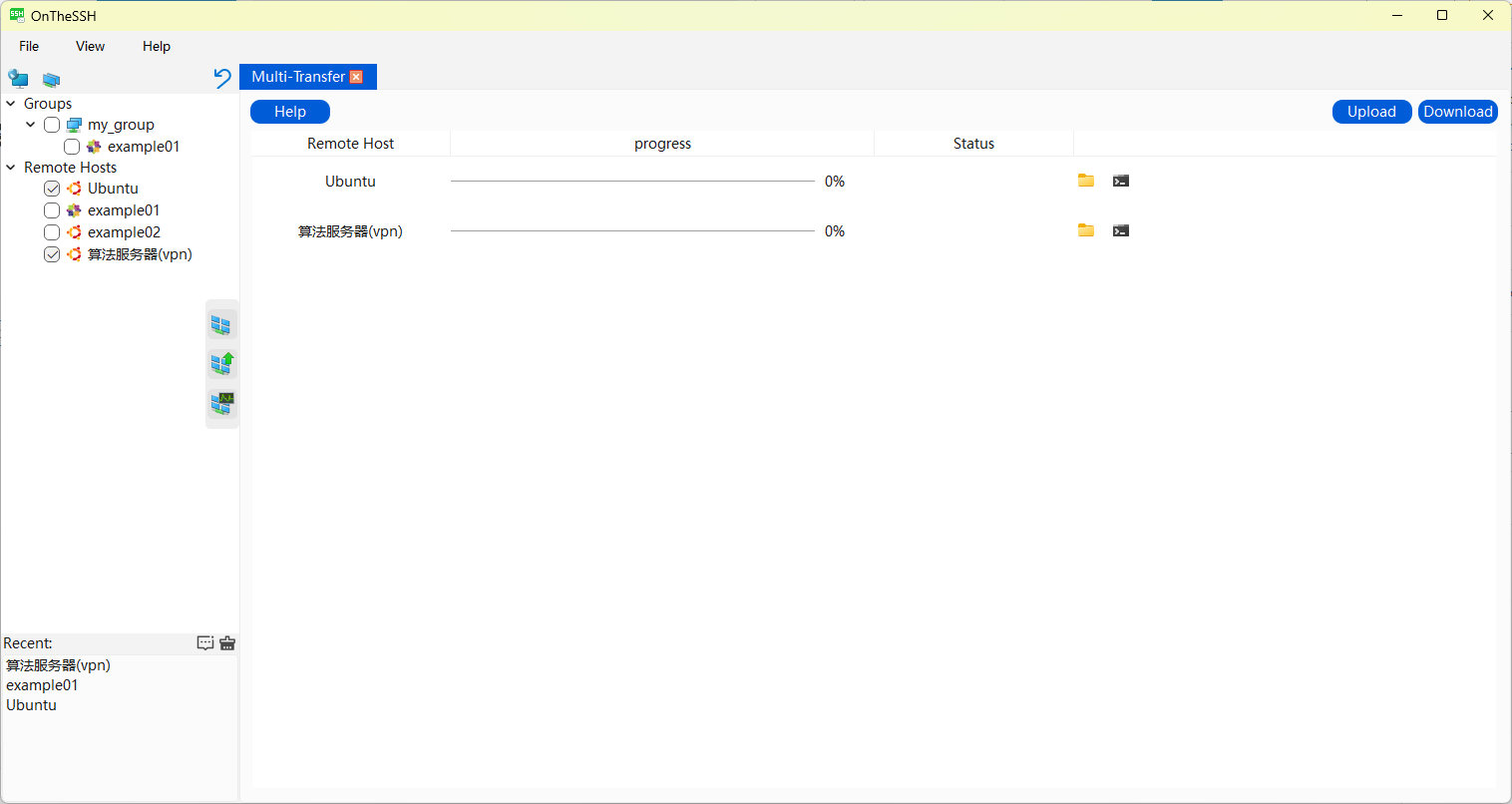Open multi-host monitoring via the graph icon

[x=221, y=404]
